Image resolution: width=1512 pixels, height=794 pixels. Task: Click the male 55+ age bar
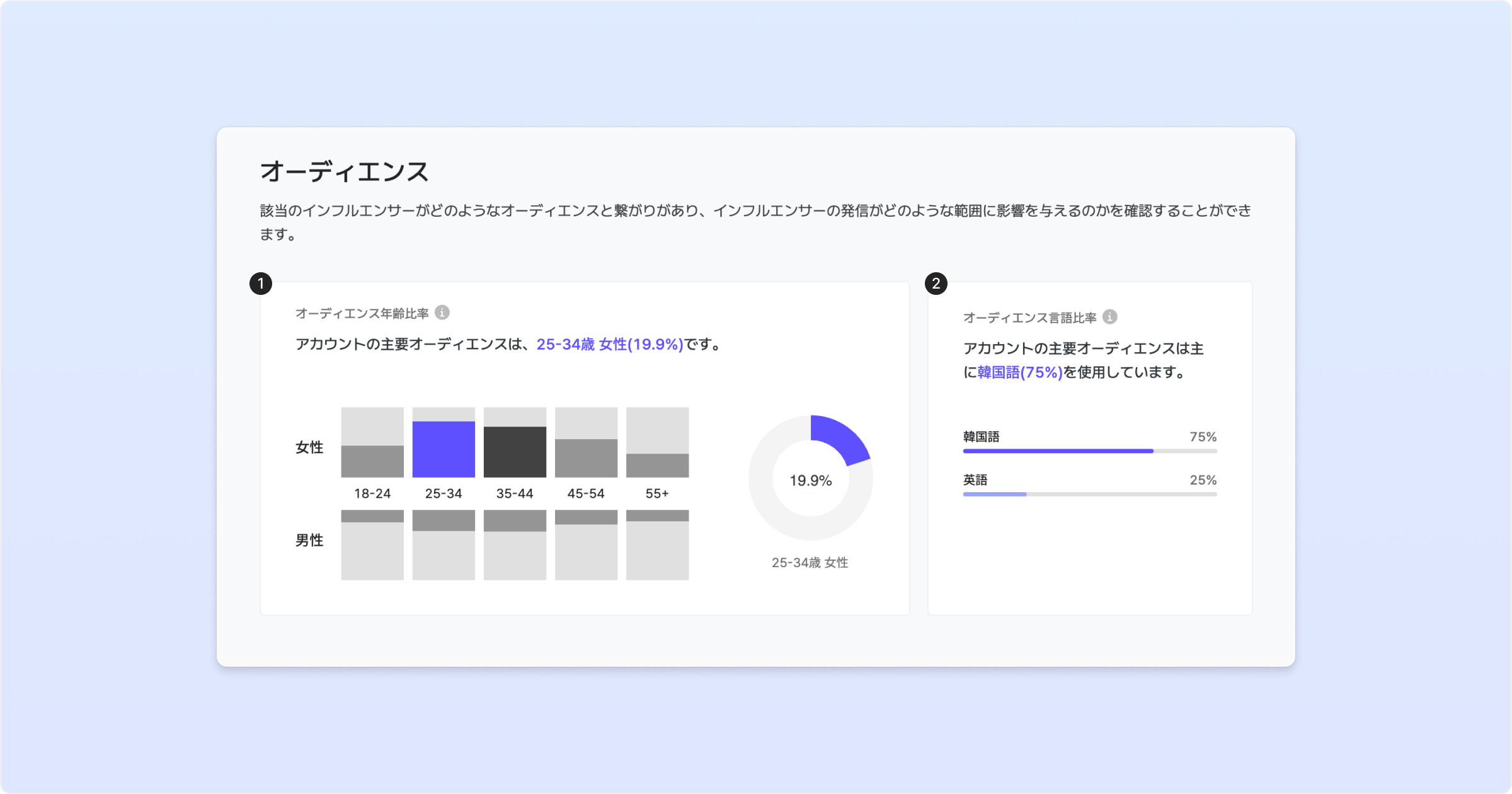(657, 516)
